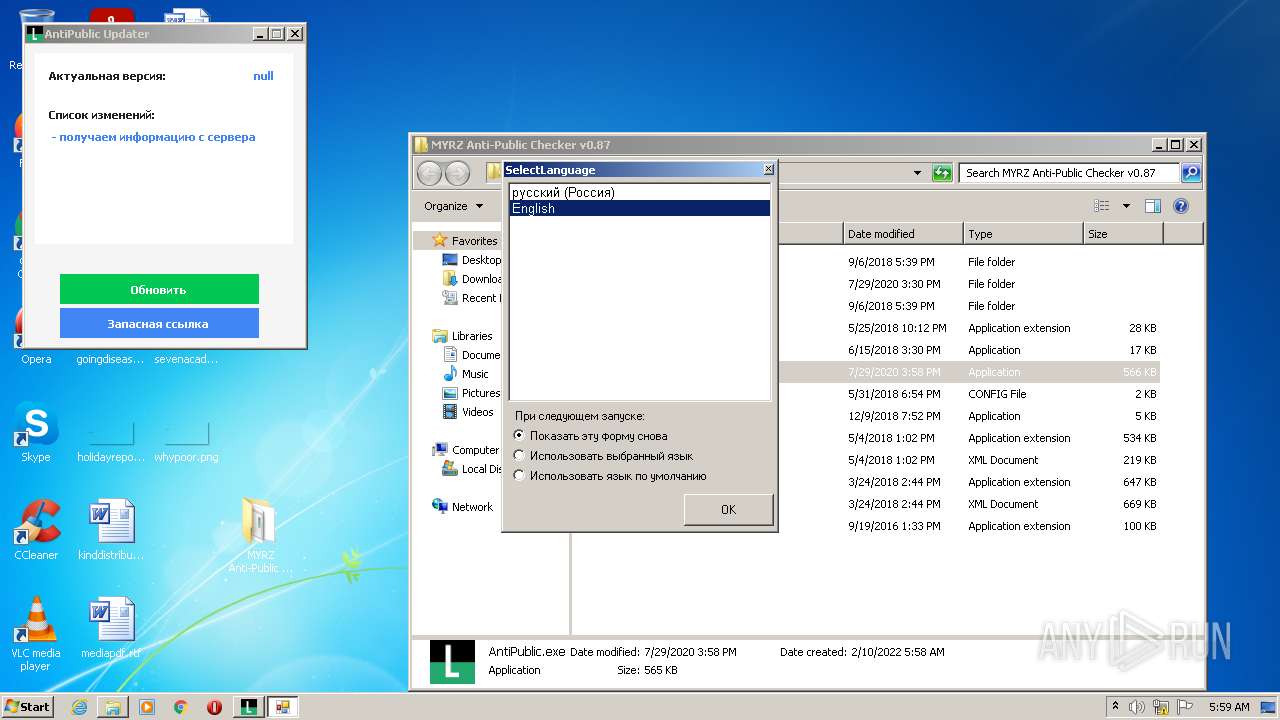Choose Использовать язык по умолчанию option
The height and width of the screenshot is (720, 1280).
pyautogui.click(x=610, y=476)
